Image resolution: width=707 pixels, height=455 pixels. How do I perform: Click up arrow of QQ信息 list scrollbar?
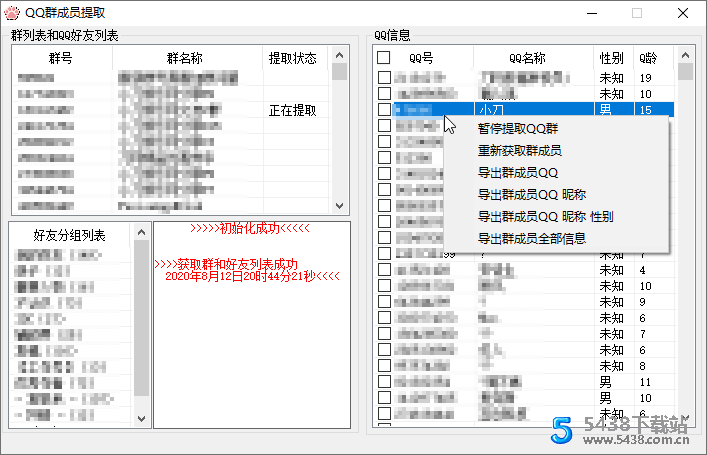[x=685, y=55]
